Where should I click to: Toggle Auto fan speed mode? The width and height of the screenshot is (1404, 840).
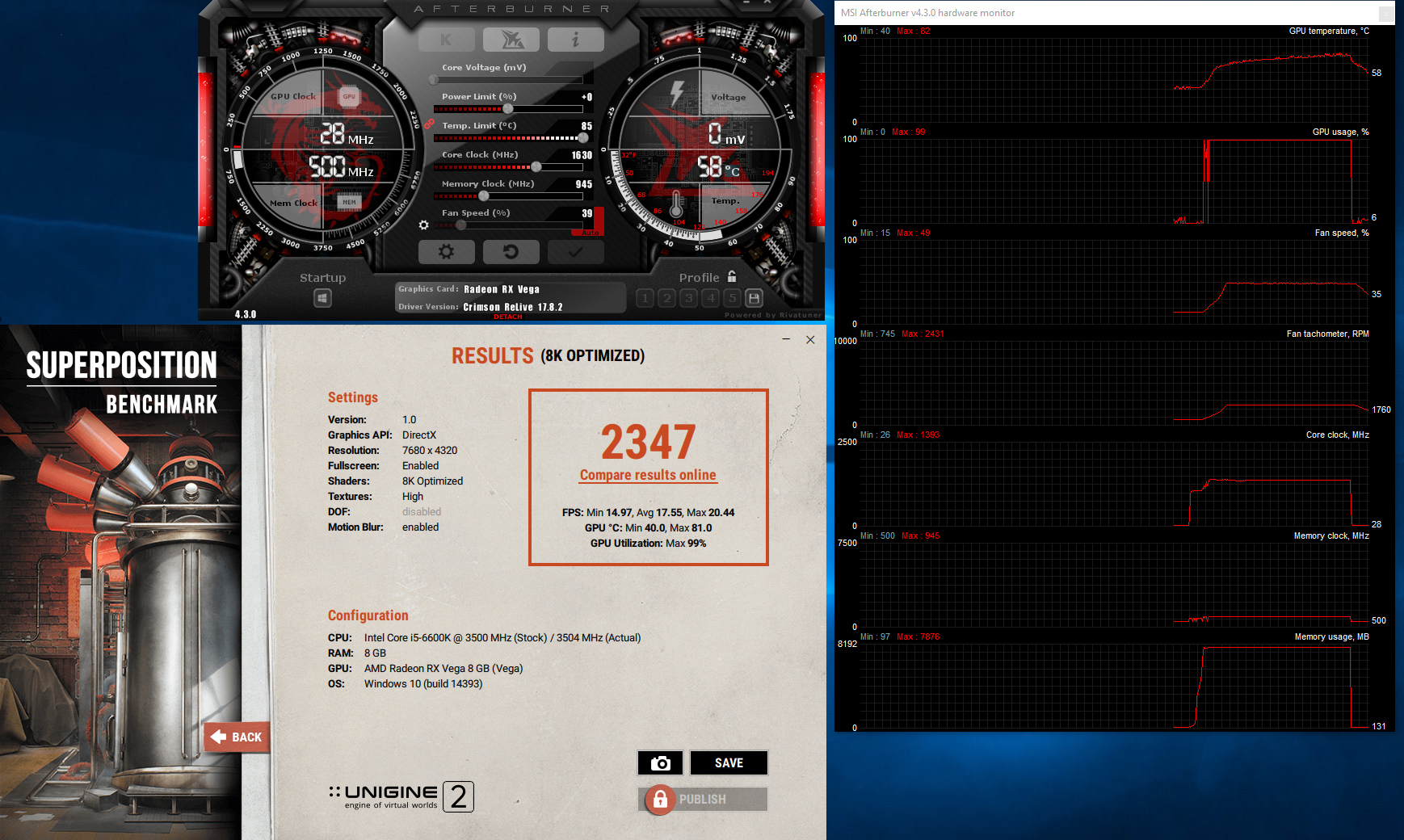click(590, 233)
